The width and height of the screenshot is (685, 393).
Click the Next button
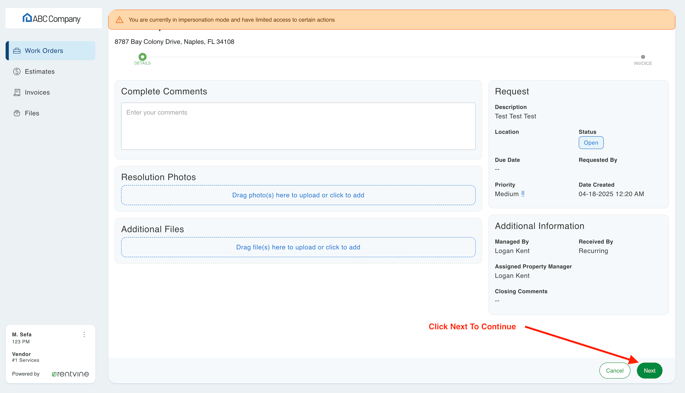[650, 371]
